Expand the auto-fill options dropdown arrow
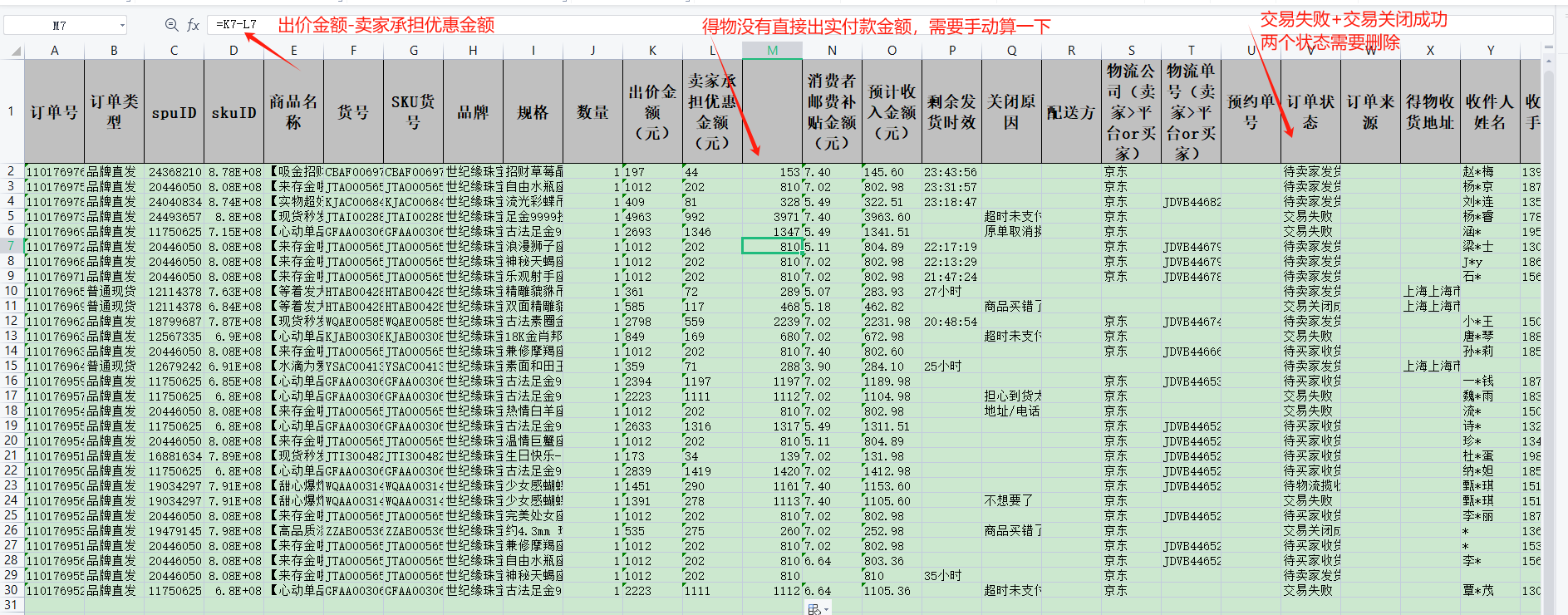 [826, 610]
